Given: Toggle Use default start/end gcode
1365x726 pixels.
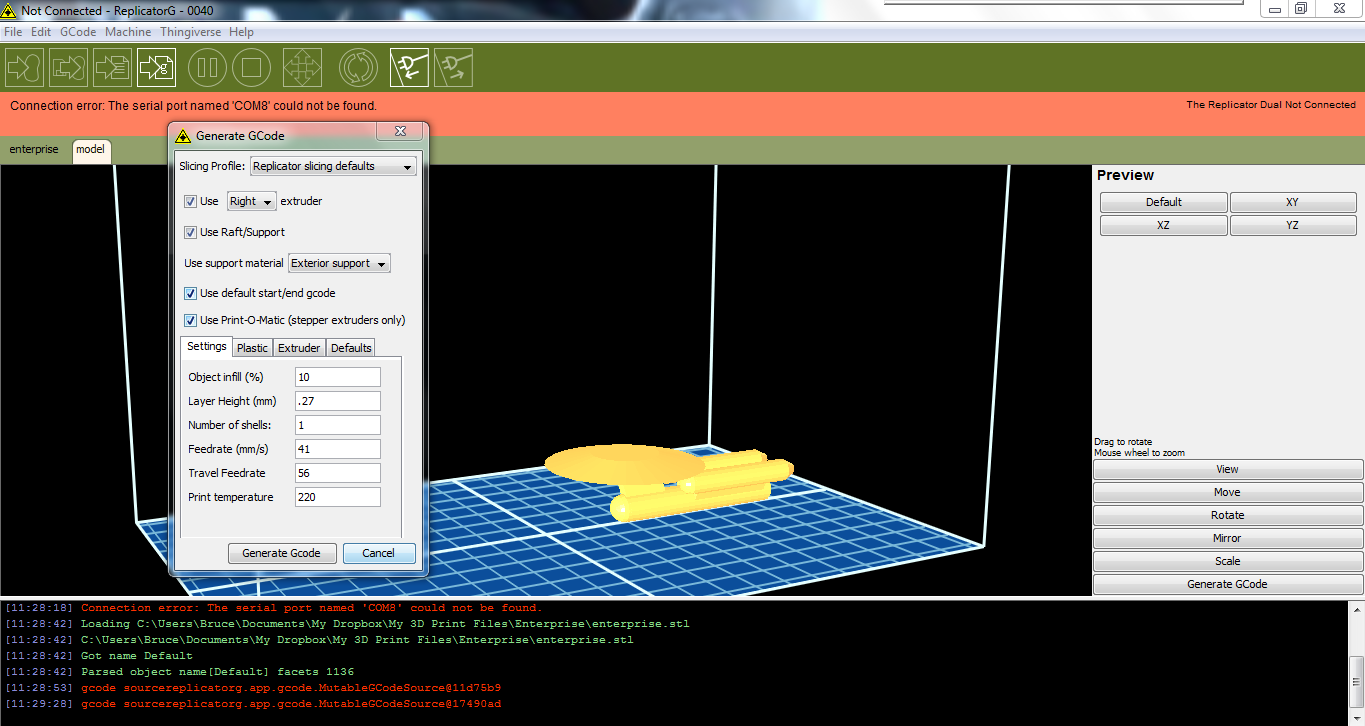Looking at the screenshot, I should tap(190, 293).
